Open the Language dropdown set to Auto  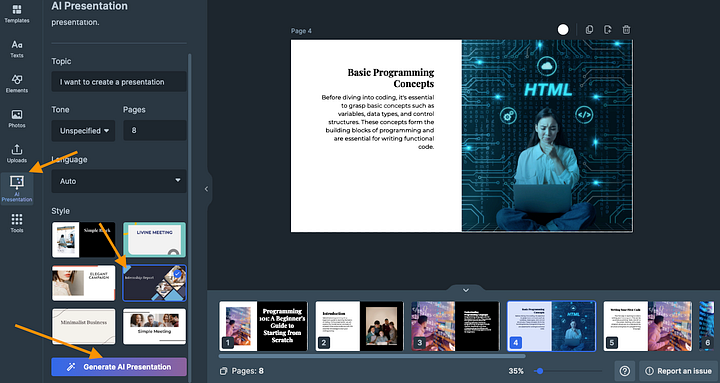(119, 181)
